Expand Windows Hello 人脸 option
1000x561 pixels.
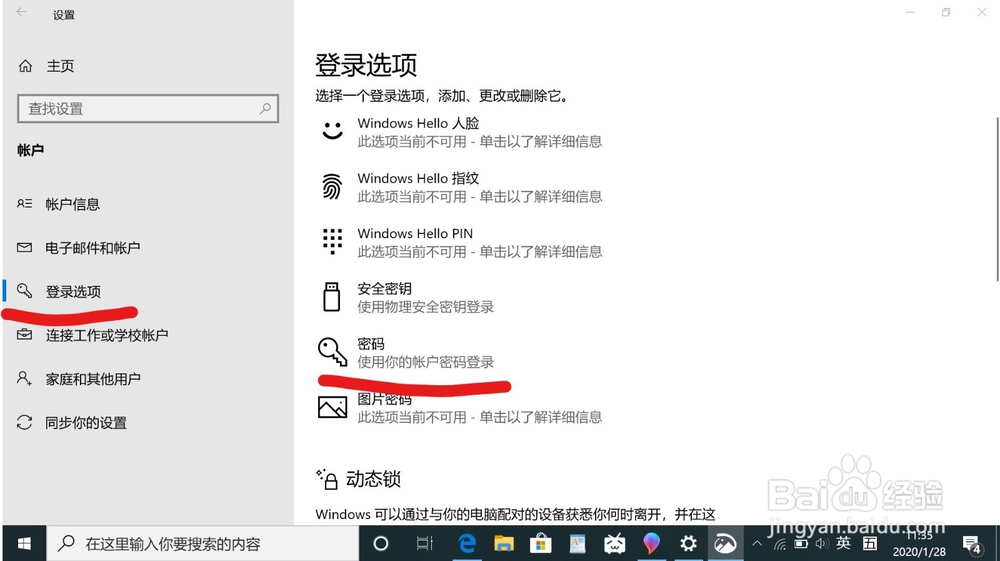click(x=459, y=132)
